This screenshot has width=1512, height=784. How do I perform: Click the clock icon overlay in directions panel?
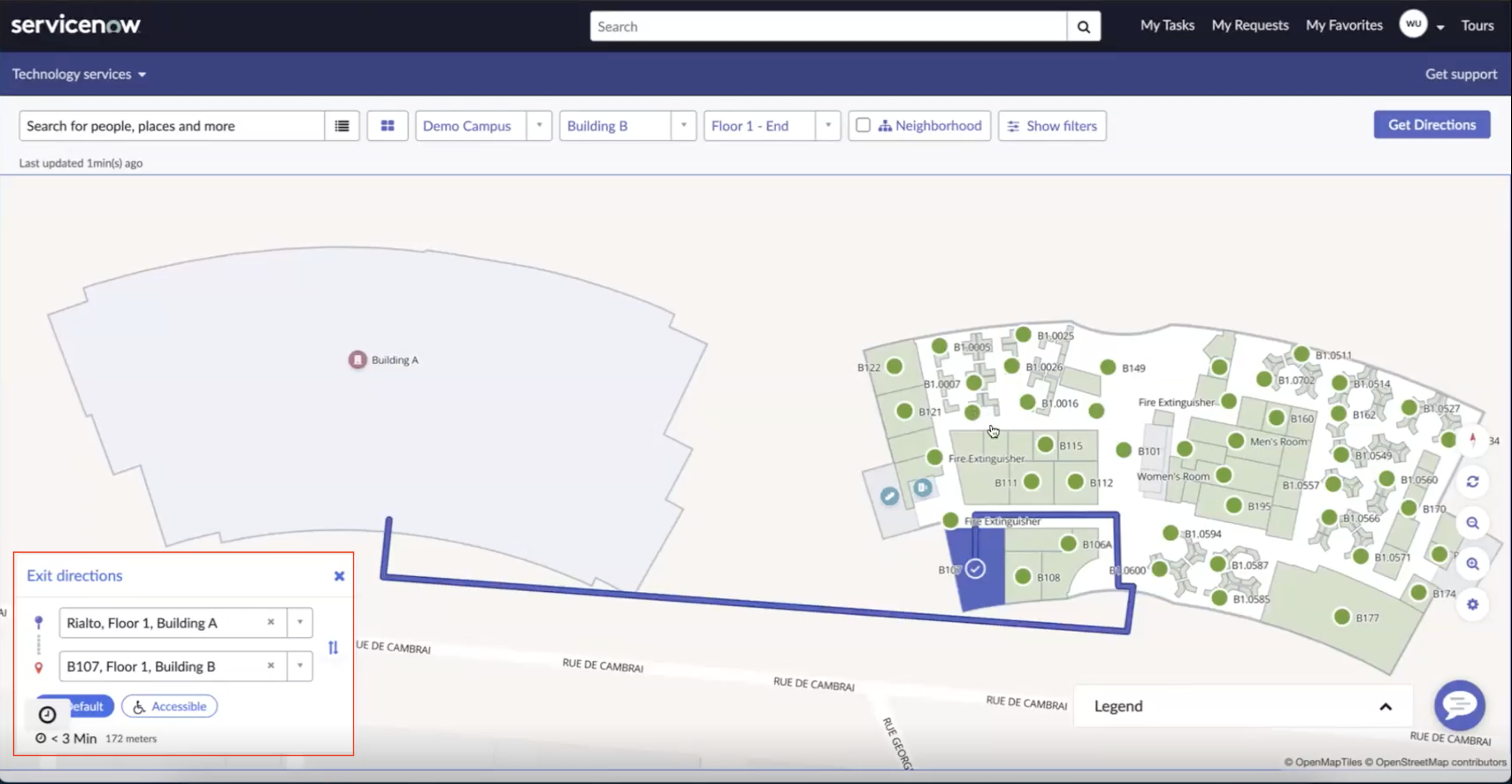(x=47, y=715)
